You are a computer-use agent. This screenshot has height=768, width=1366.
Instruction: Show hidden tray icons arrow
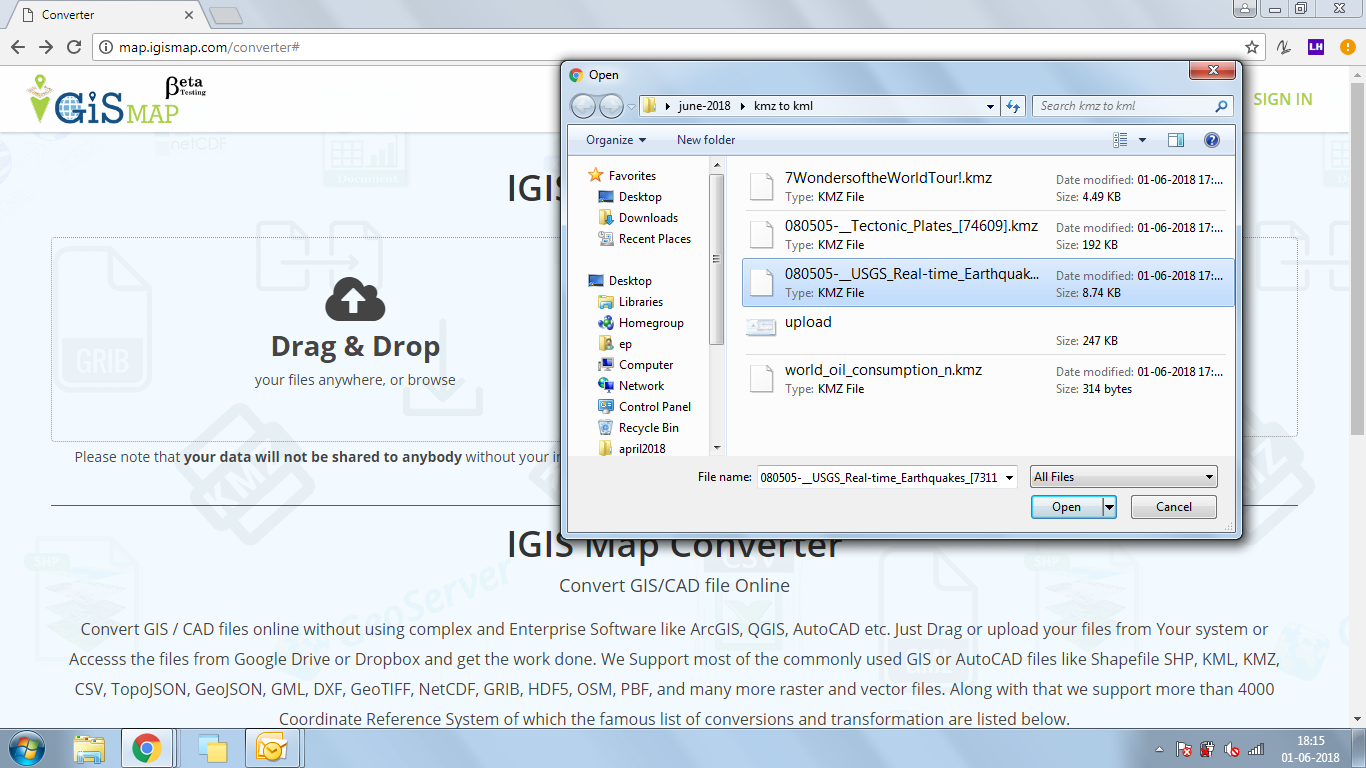click(x=1159, y=749)
